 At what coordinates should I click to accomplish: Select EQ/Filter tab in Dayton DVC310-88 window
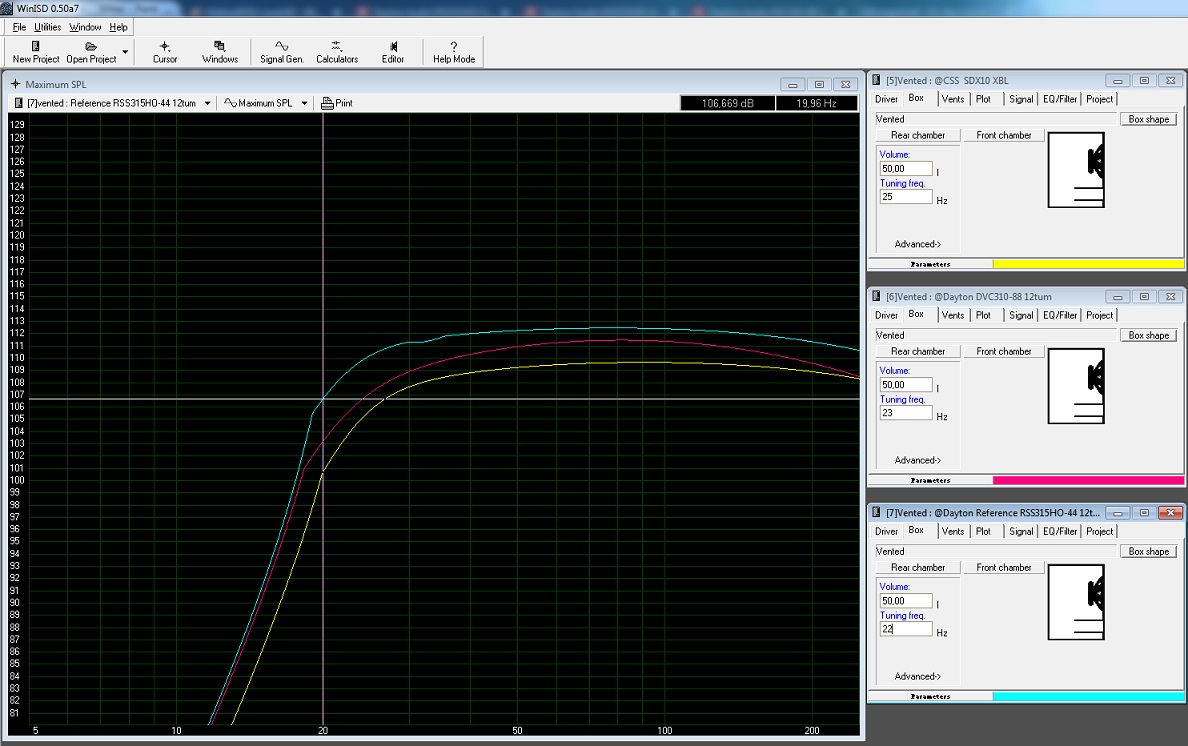point(1059,315)
